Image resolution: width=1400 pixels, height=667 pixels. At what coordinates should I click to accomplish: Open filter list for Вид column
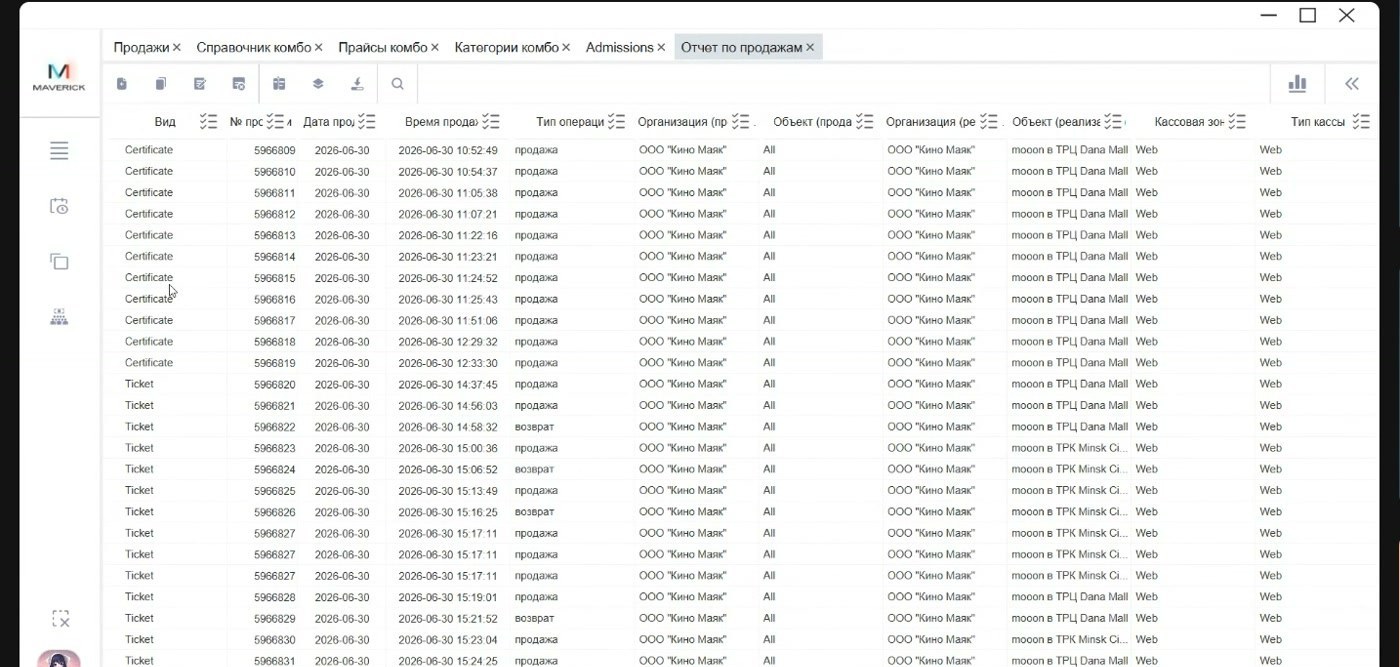[208, 122]
